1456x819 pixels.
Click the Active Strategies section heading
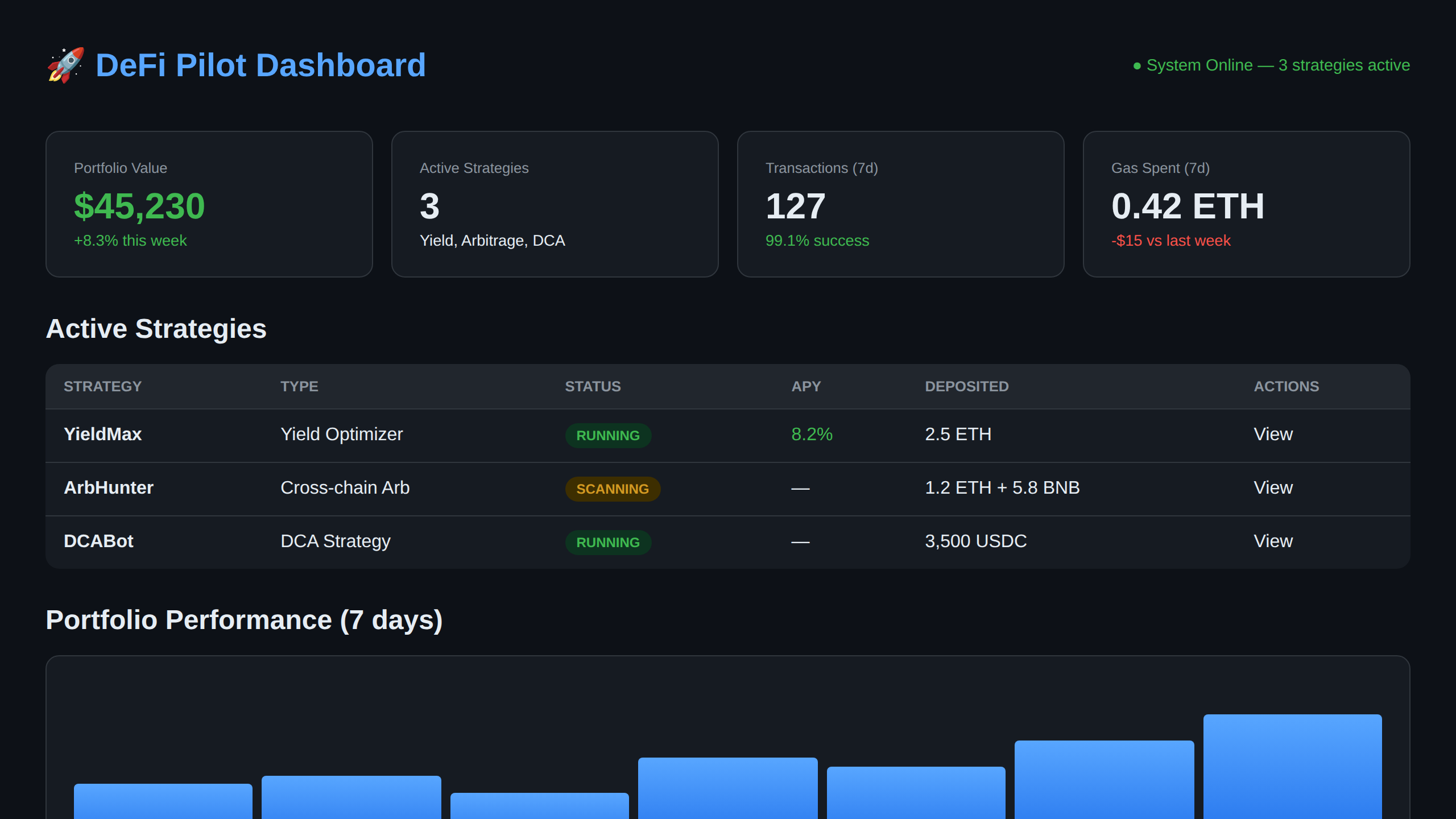pos(156,329)
